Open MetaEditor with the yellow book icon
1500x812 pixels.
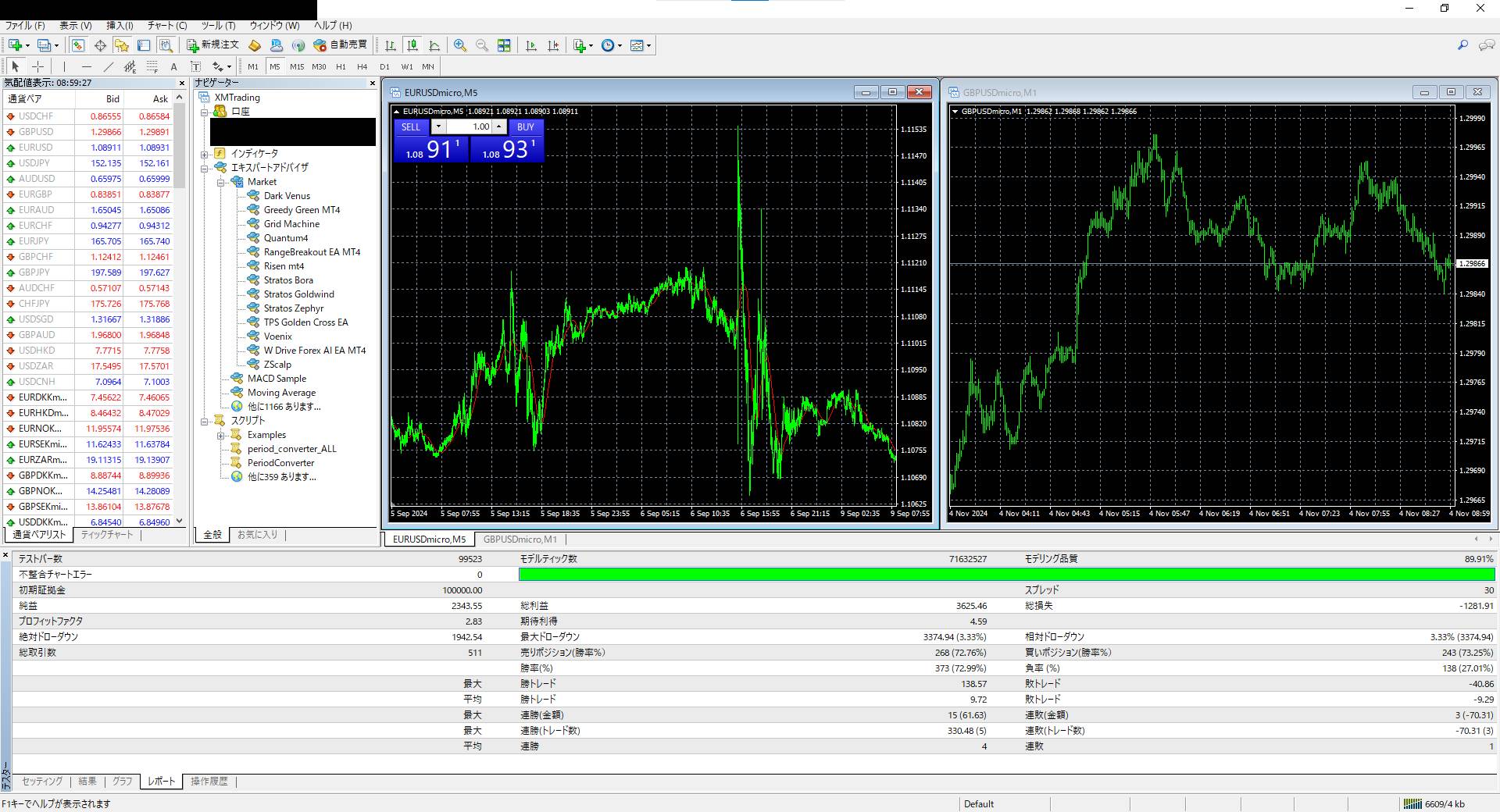click(255, 45)
